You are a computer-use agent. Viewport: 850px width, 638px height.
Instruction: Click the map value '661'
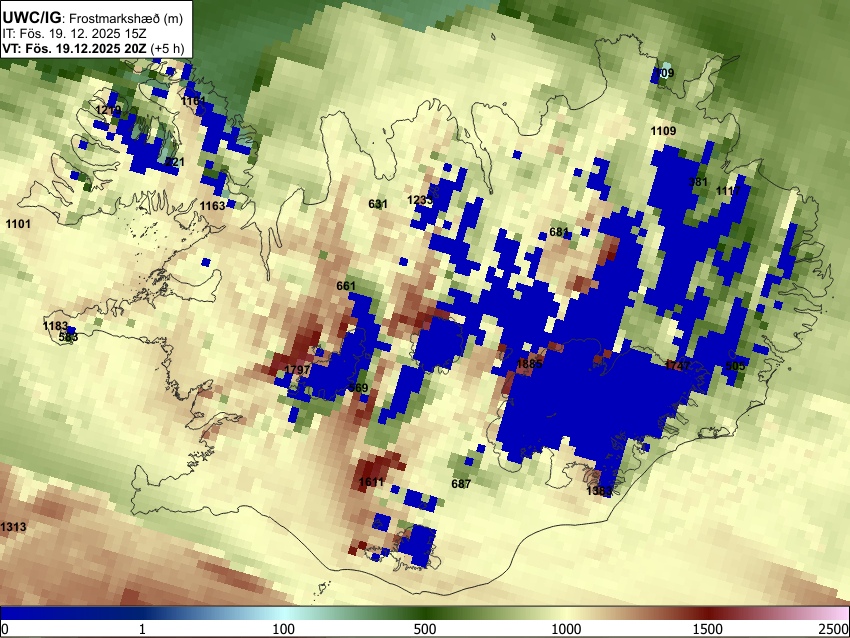[346, 286]
